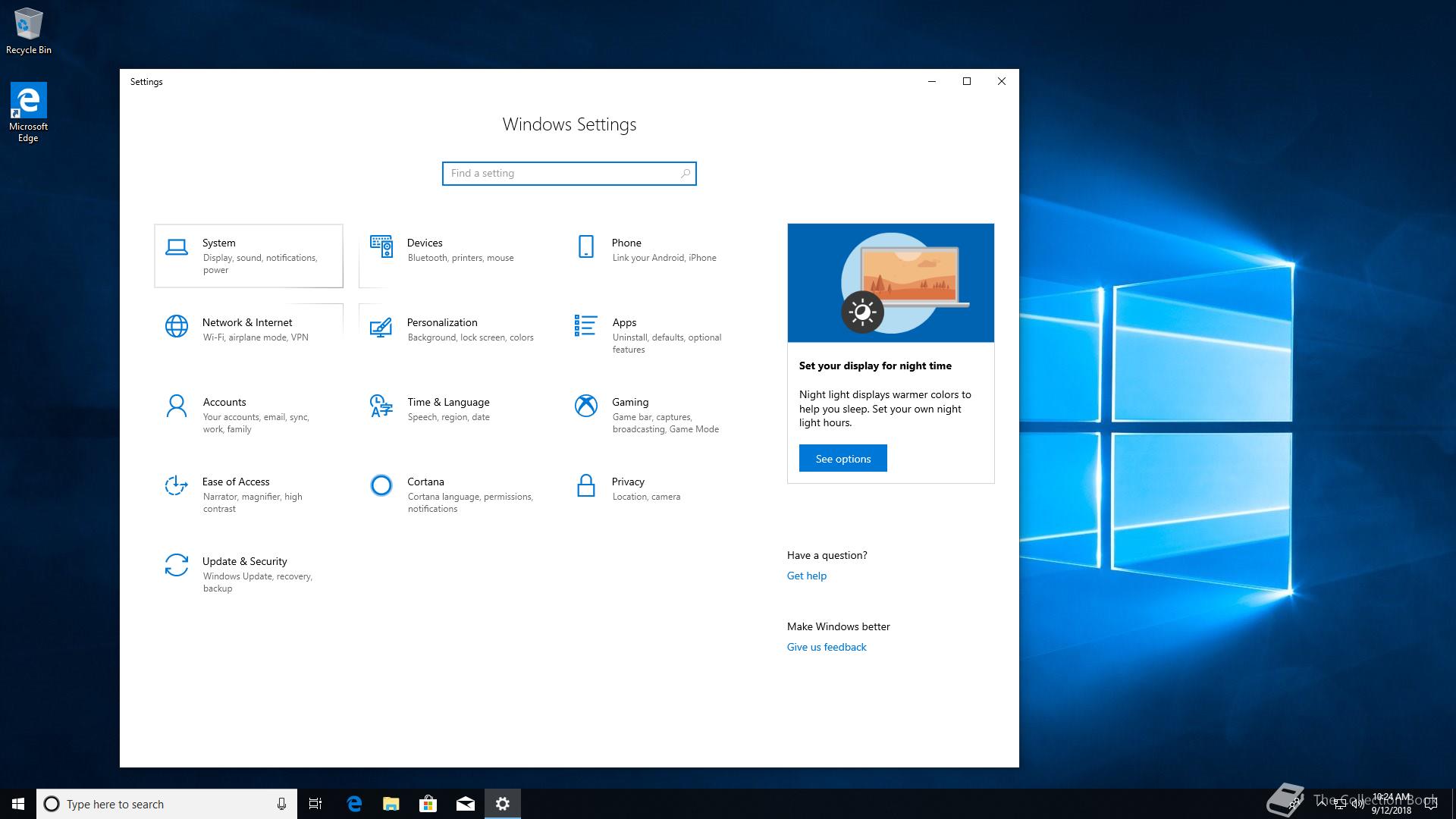Open the Privacy padlock icon
Screen dimensions: 1456x819
(586, 485)
